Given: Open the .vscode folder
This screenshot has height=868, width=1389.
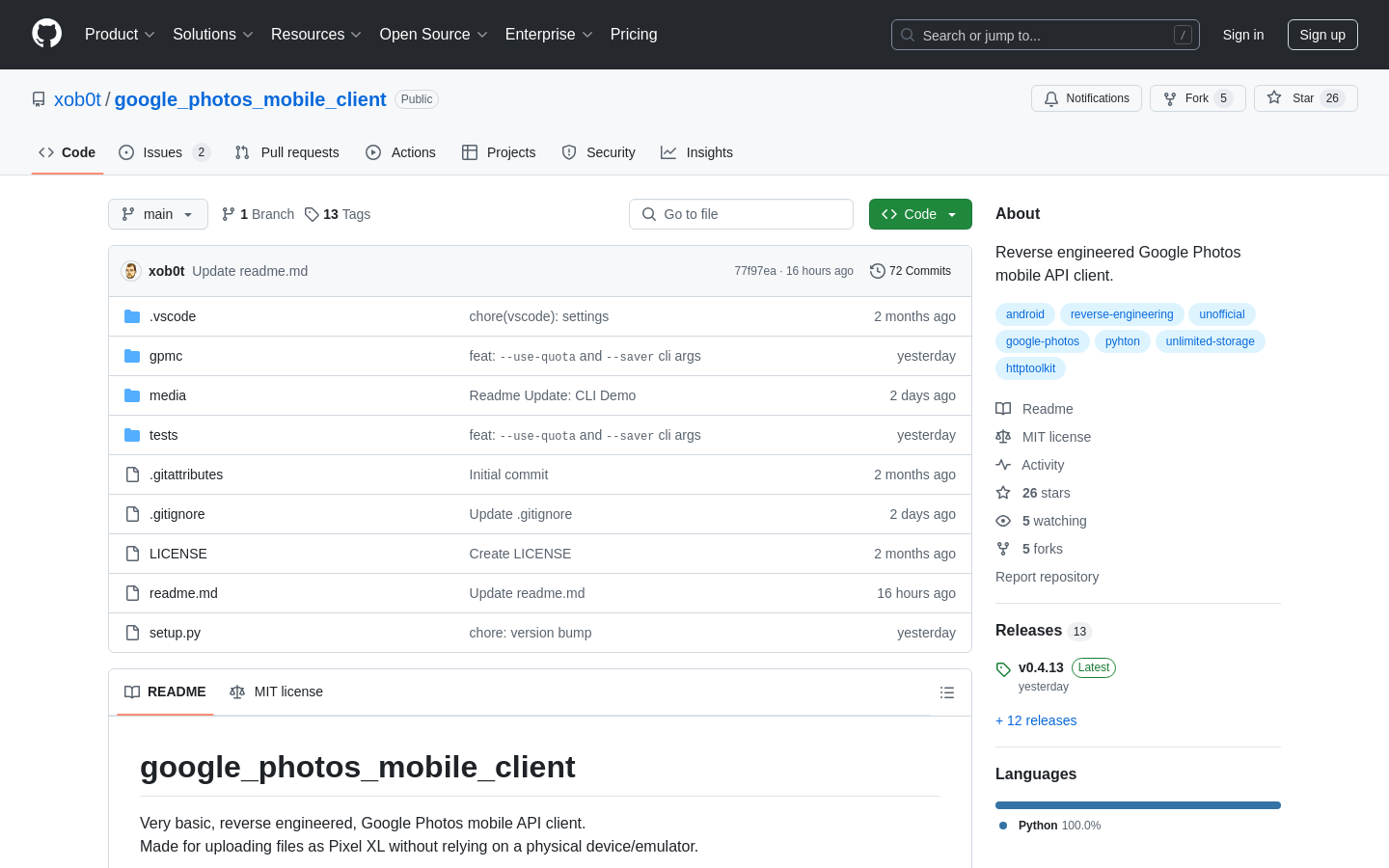Looking at the screenshot, I should (173, 316).
